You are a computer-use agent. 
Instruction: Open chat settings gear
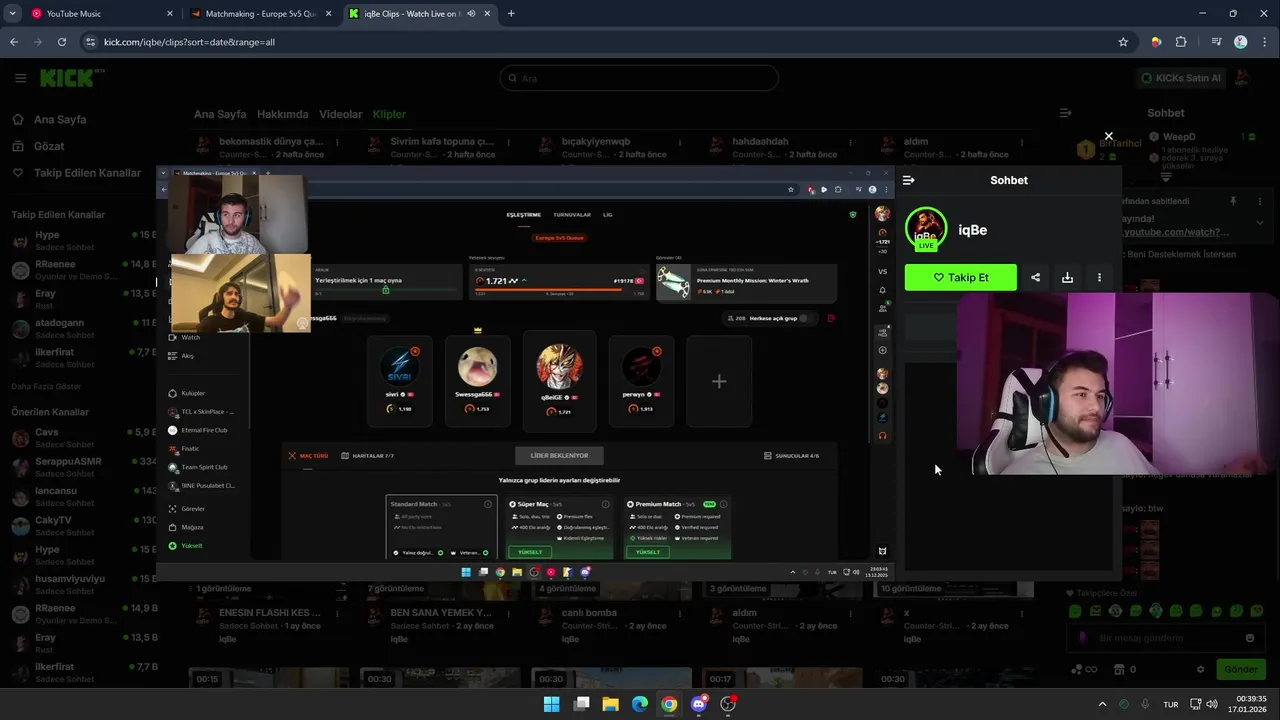[x=1201, y=669]
